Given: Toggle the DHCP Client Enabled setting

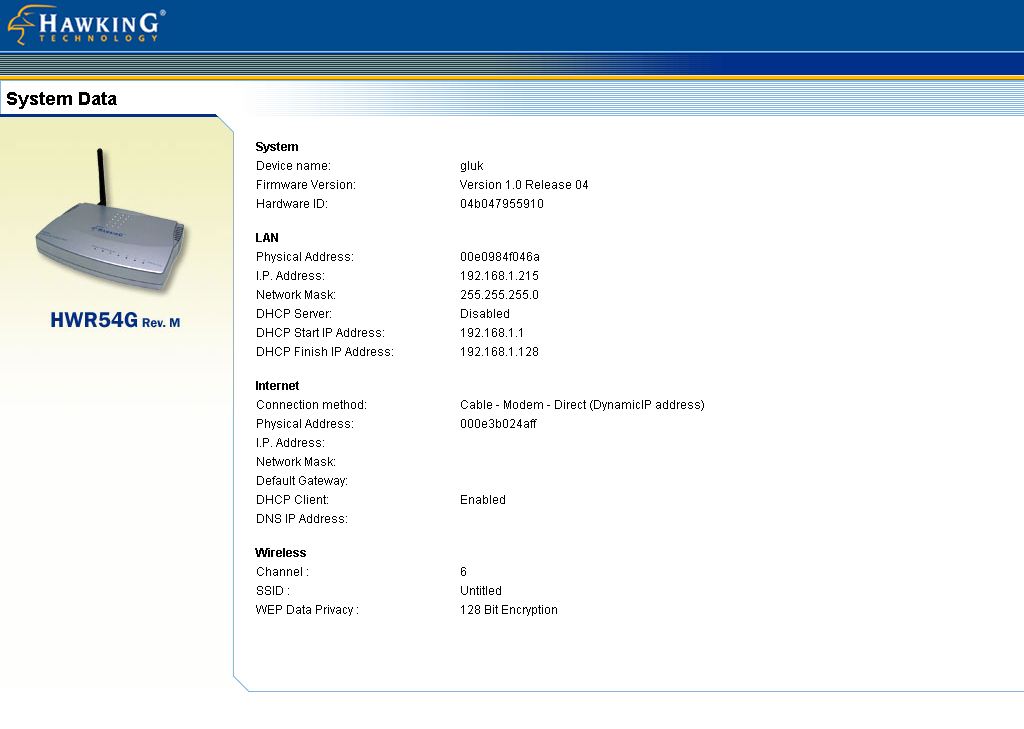Looking at the screenshot, I should [x=482, y=499].
